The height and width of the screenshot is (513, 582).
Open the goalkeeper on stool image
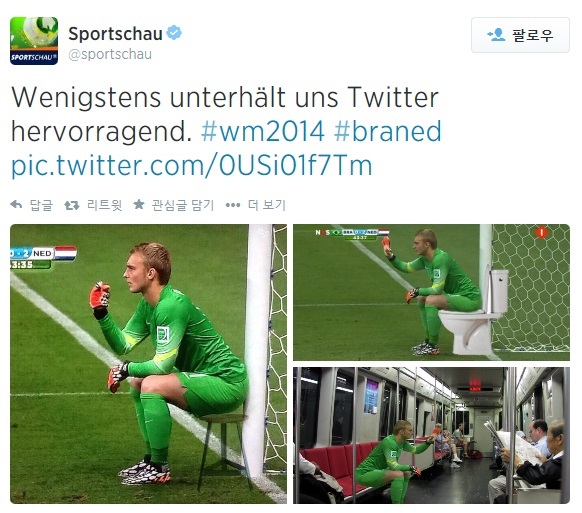pyautogui.click(x=148, y=364)
